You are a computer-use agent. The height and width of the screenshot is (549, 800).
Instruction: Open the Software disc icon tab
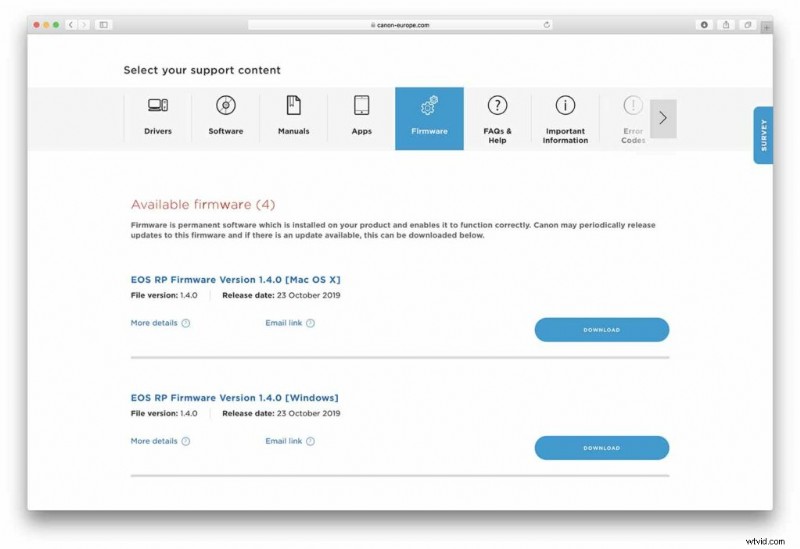[x=225, y=118]
